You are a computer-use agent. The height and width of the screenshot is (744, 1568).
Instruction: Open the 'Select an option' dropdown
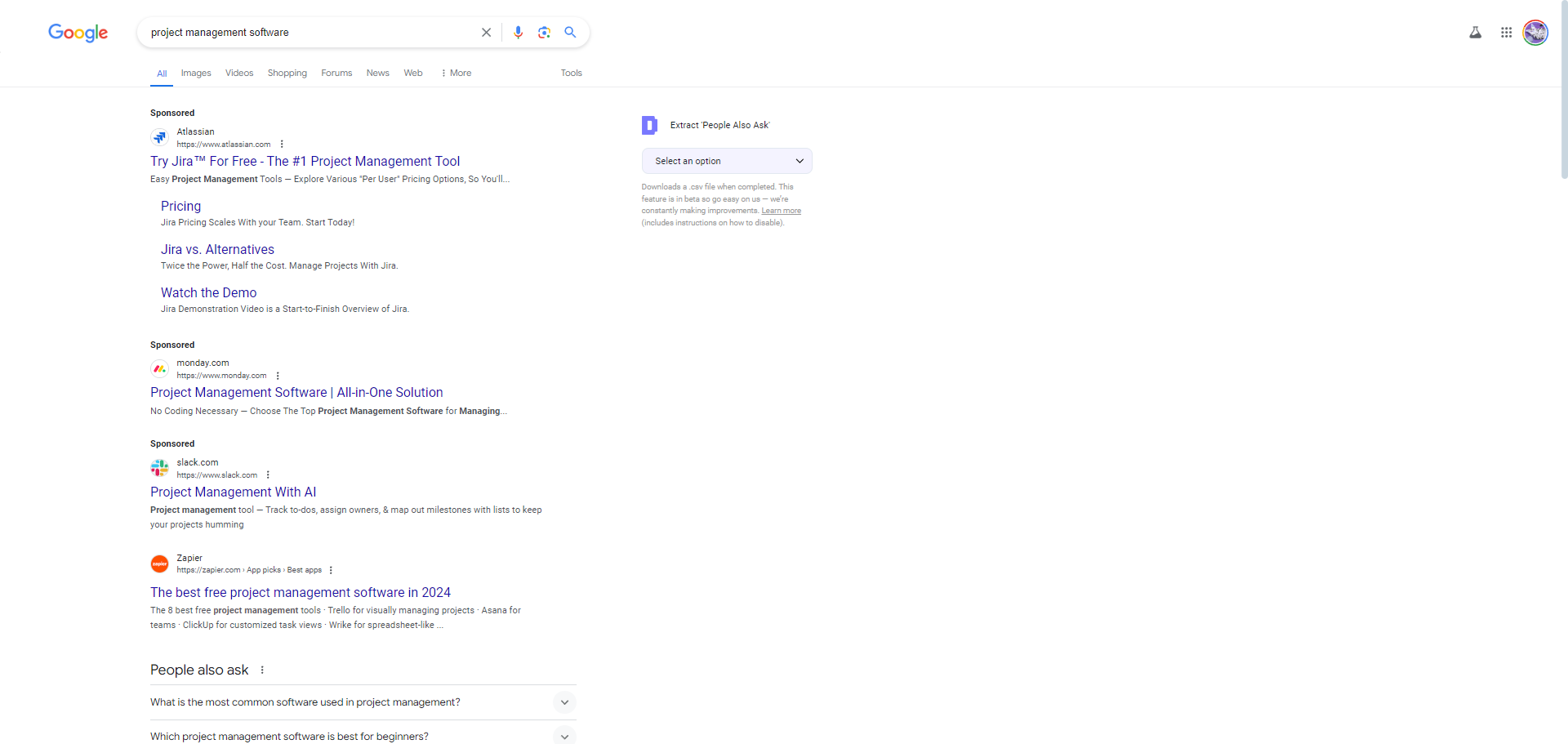click(726, 161)
